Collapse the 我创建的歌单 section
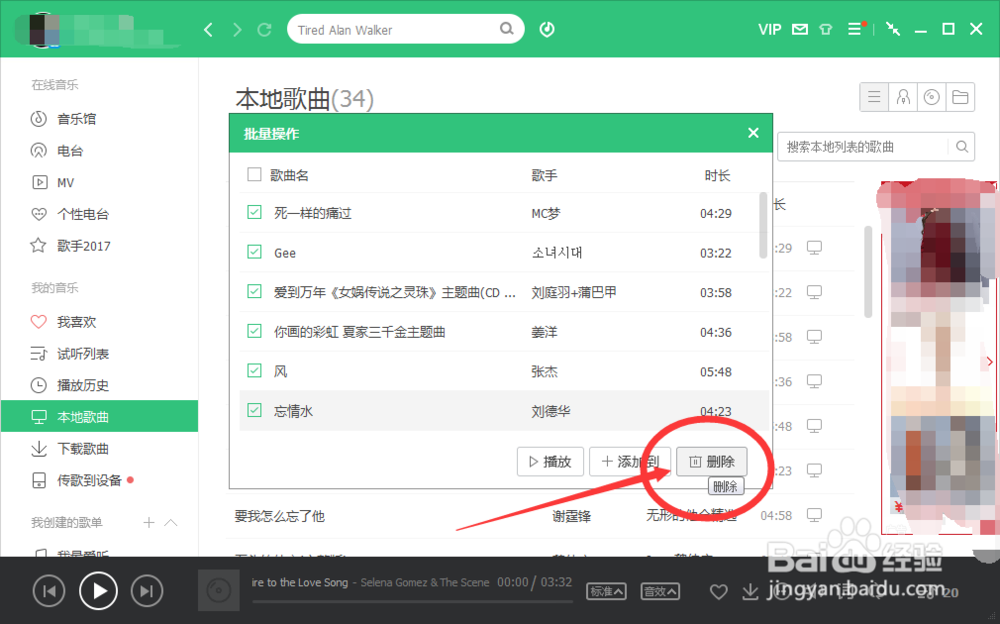This screenshot has height=624, width=1000. pyautogui.click(x=168, y=522)
